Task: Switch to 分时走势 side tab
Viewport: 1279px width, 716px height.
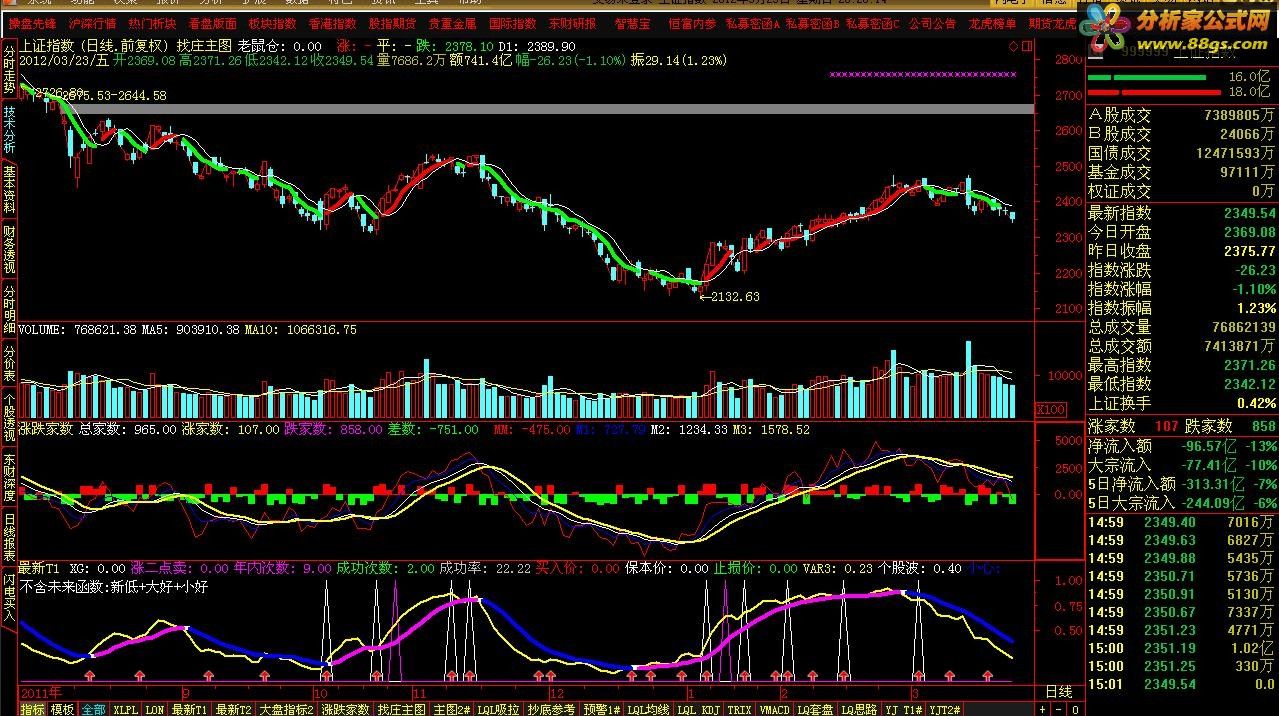Action: [9, 67]
